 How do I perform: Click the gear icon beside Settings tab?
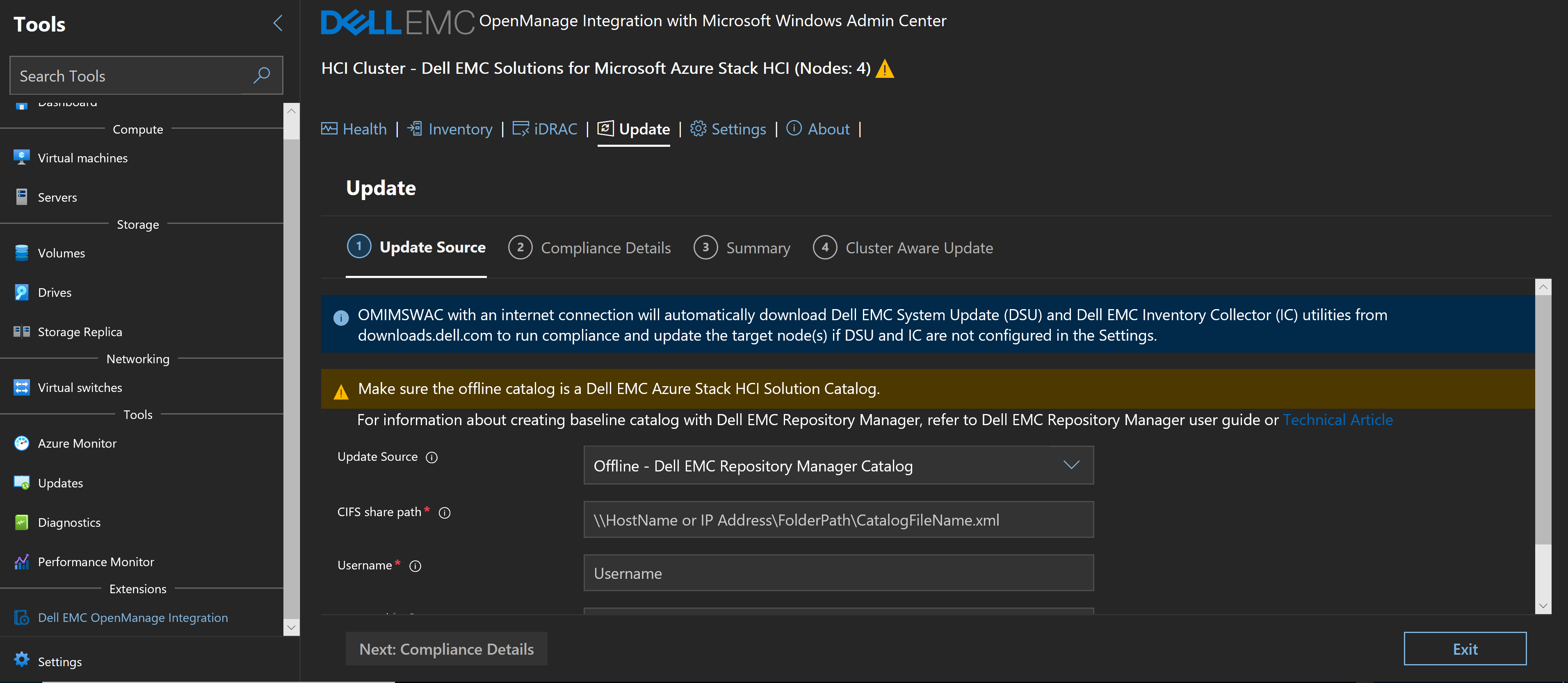698,128
